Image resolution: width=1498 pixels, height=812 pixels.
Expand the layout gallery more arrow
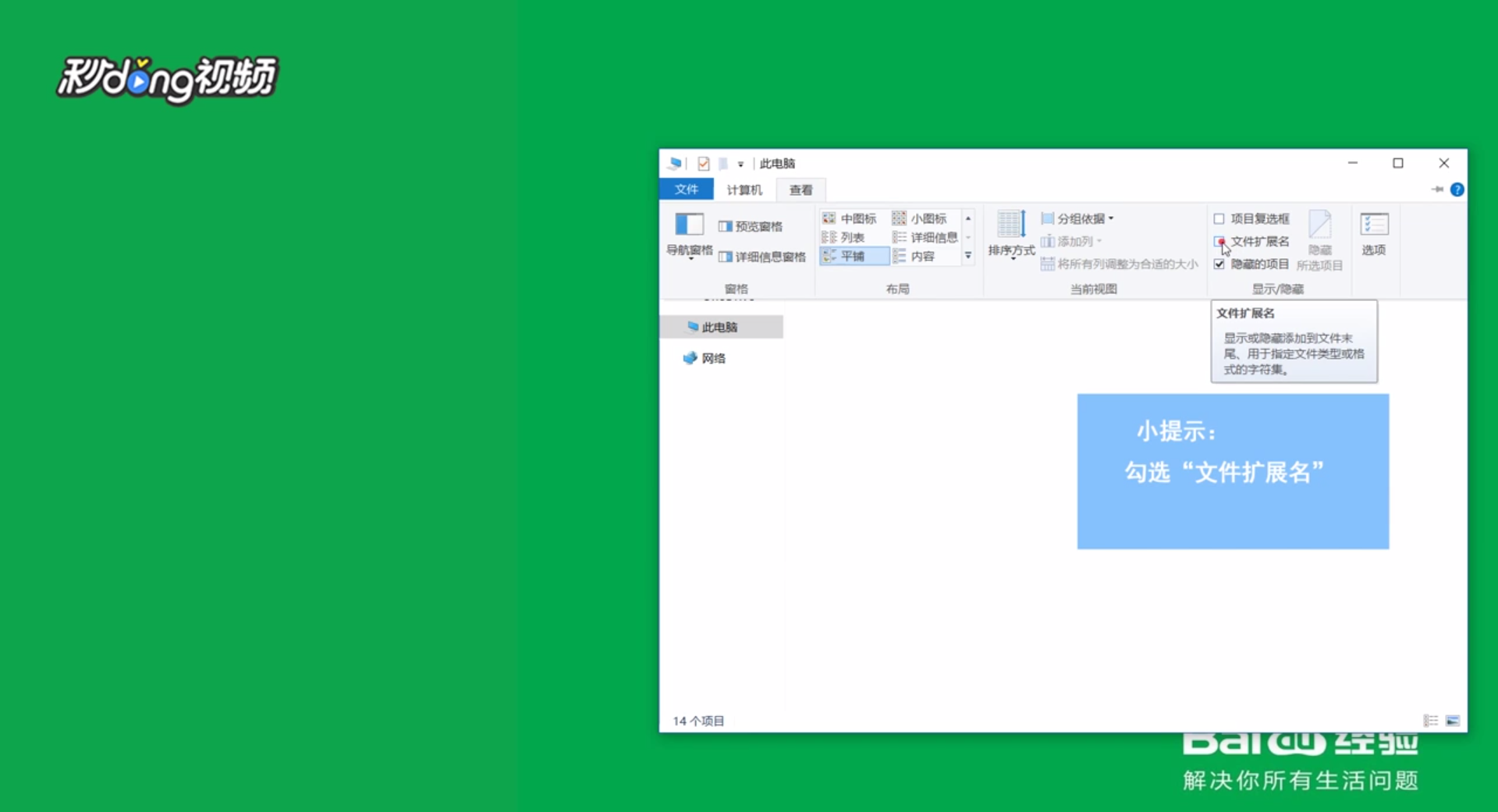coord(968,256)
